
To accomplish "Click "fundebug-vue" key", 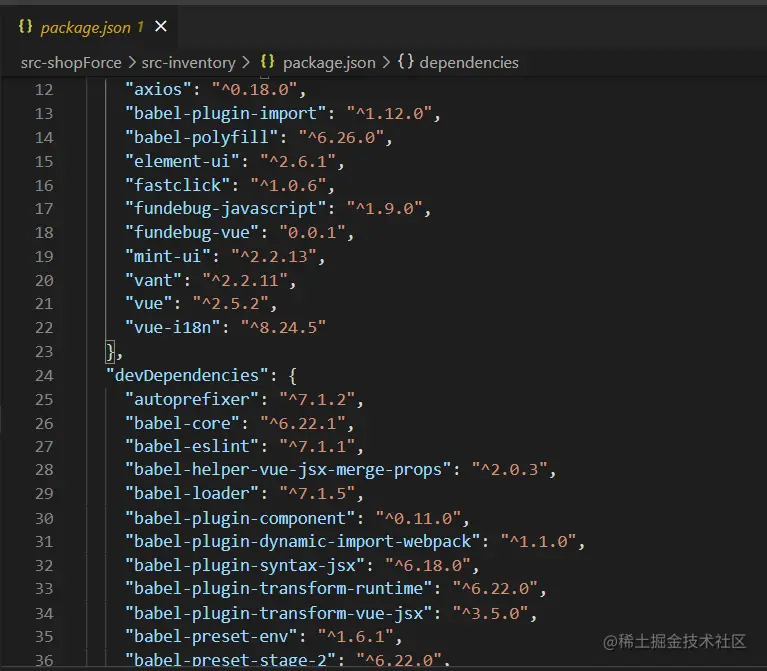I will click(x=192, y=232).
